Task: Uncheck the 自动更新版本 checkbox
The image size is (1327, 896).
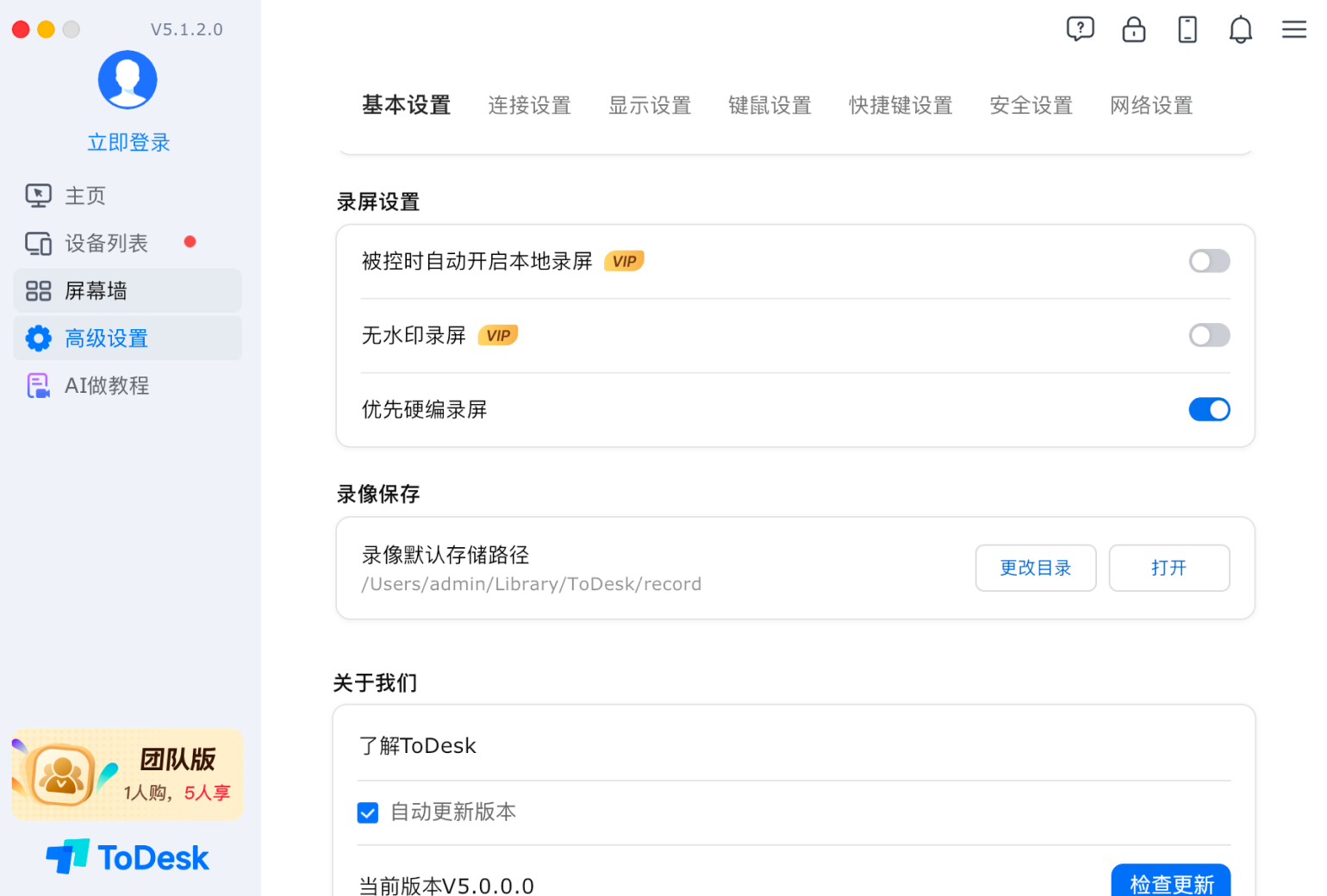Action: [x=368, y=812]
